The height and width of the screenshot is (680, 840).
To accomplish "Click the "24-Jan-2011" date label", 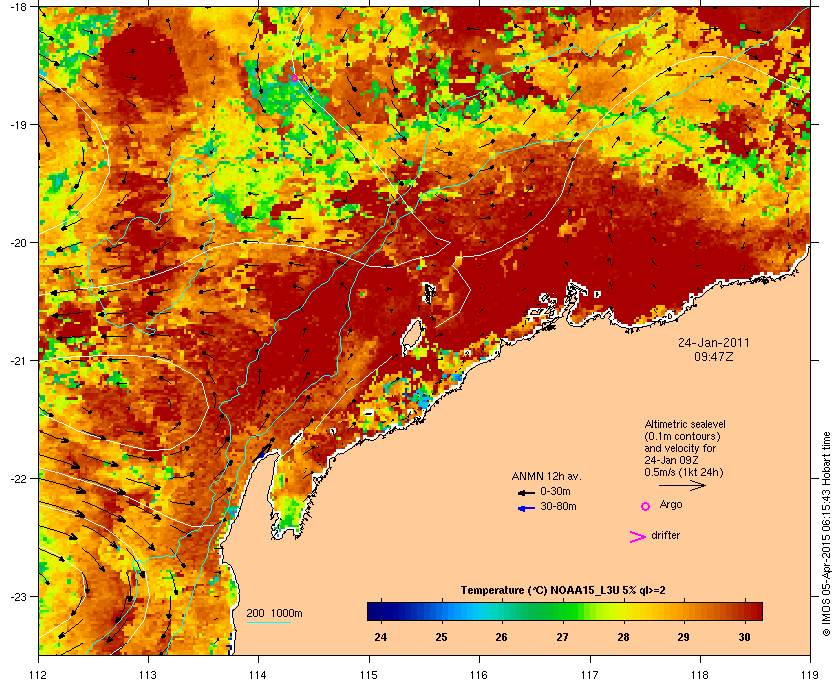I will (x=714, y=342).
